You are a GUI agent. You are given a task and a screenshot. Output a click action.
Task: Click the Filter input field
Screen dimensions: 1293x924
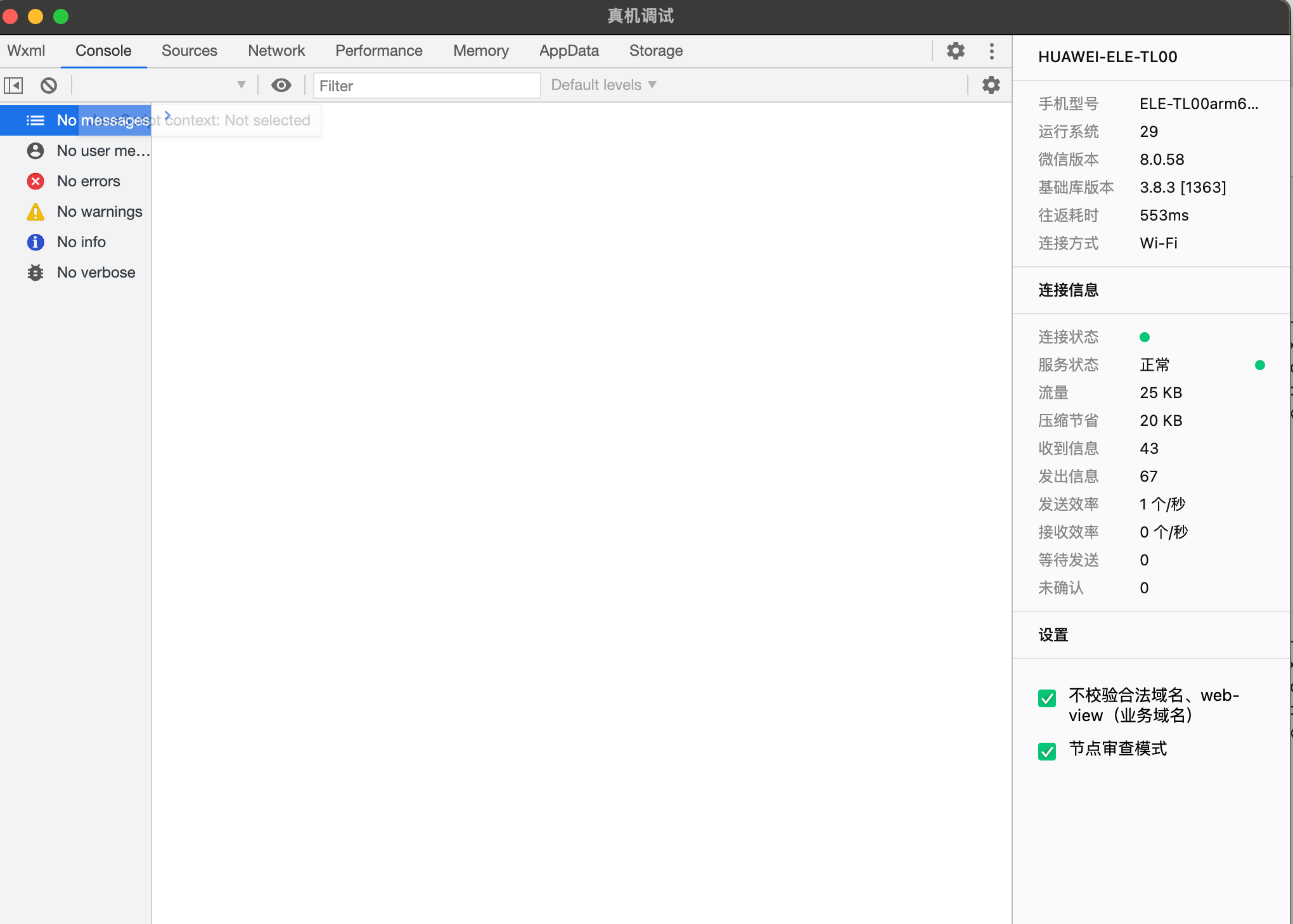[x=426, y=86]
